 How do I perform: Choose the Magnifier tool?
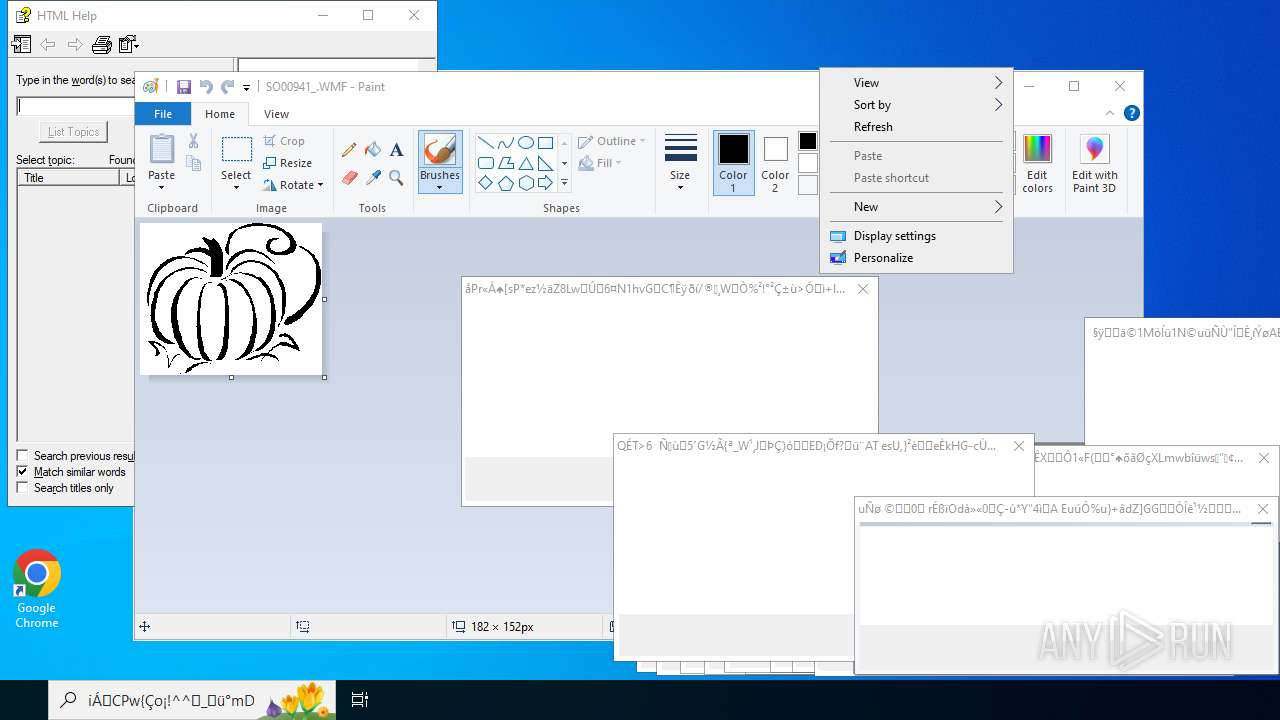click(x=397, y=178)
